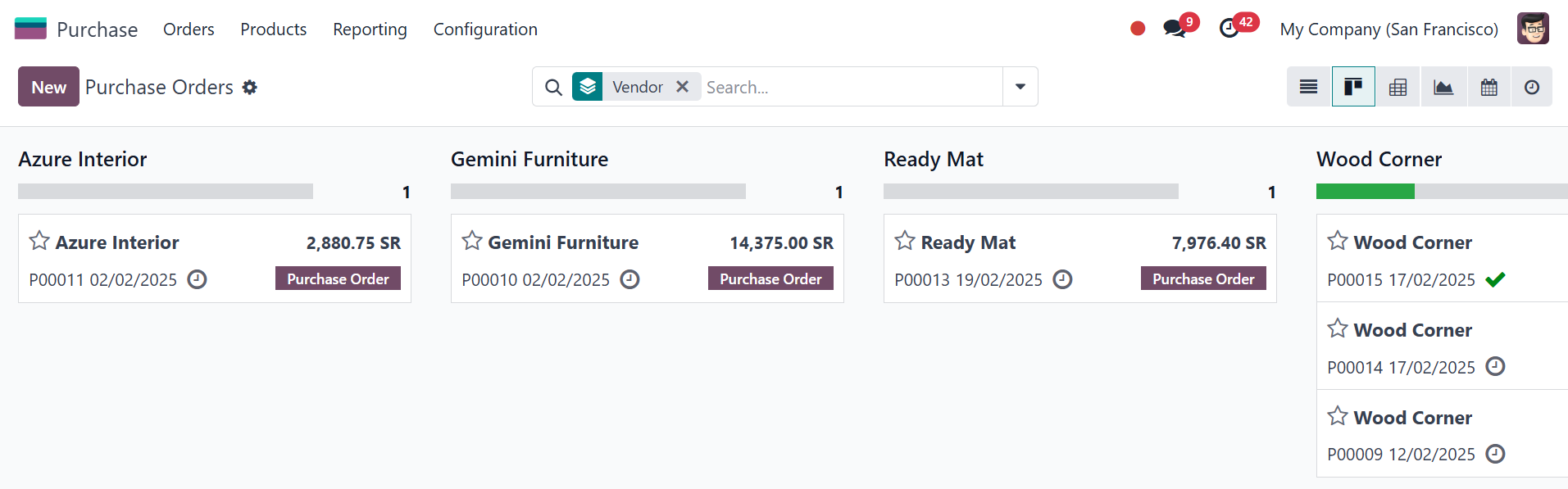Screen dimensions: 1568x489
Task: Open the discuss messages icon
Action: pyautogui.click(x=1175, y=29)
